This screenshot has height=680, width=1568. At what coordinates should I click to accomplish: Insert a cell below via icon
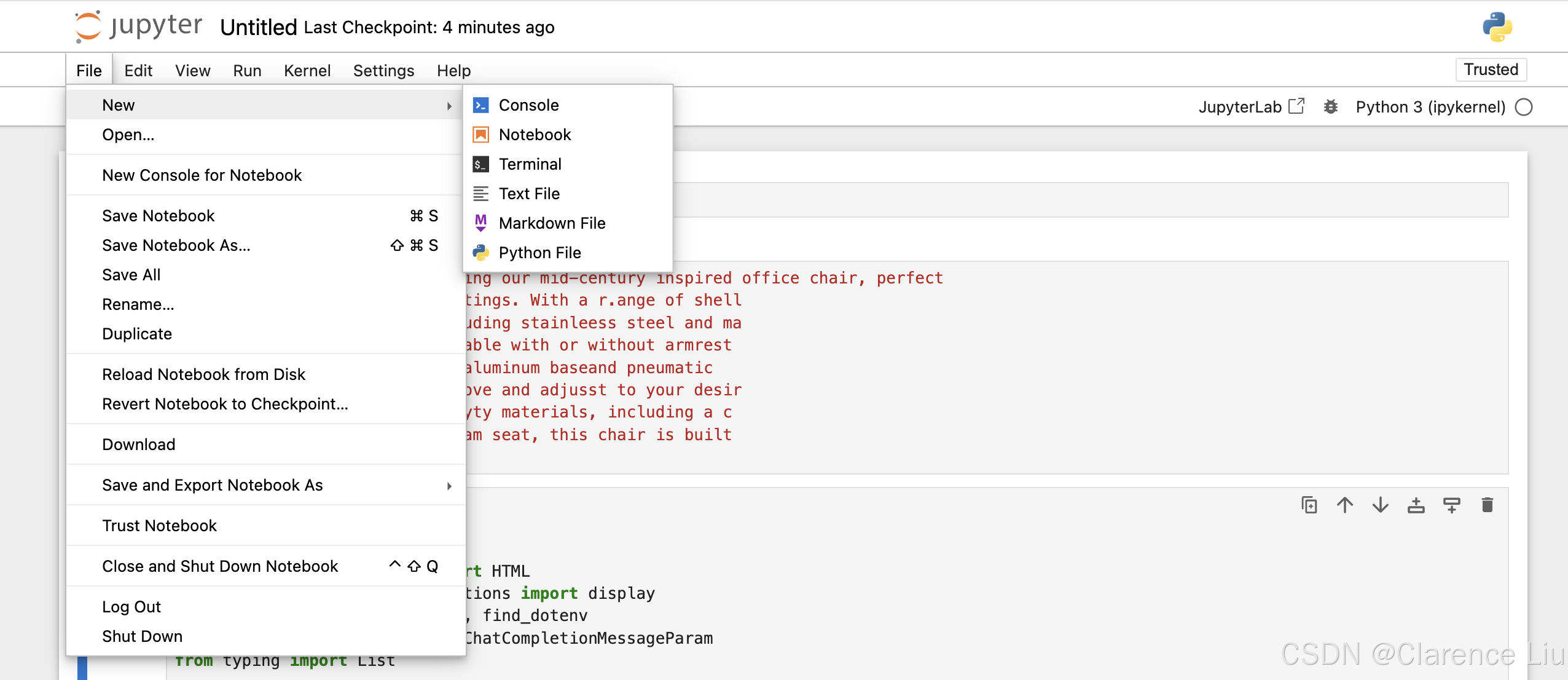click(1451, 505)
